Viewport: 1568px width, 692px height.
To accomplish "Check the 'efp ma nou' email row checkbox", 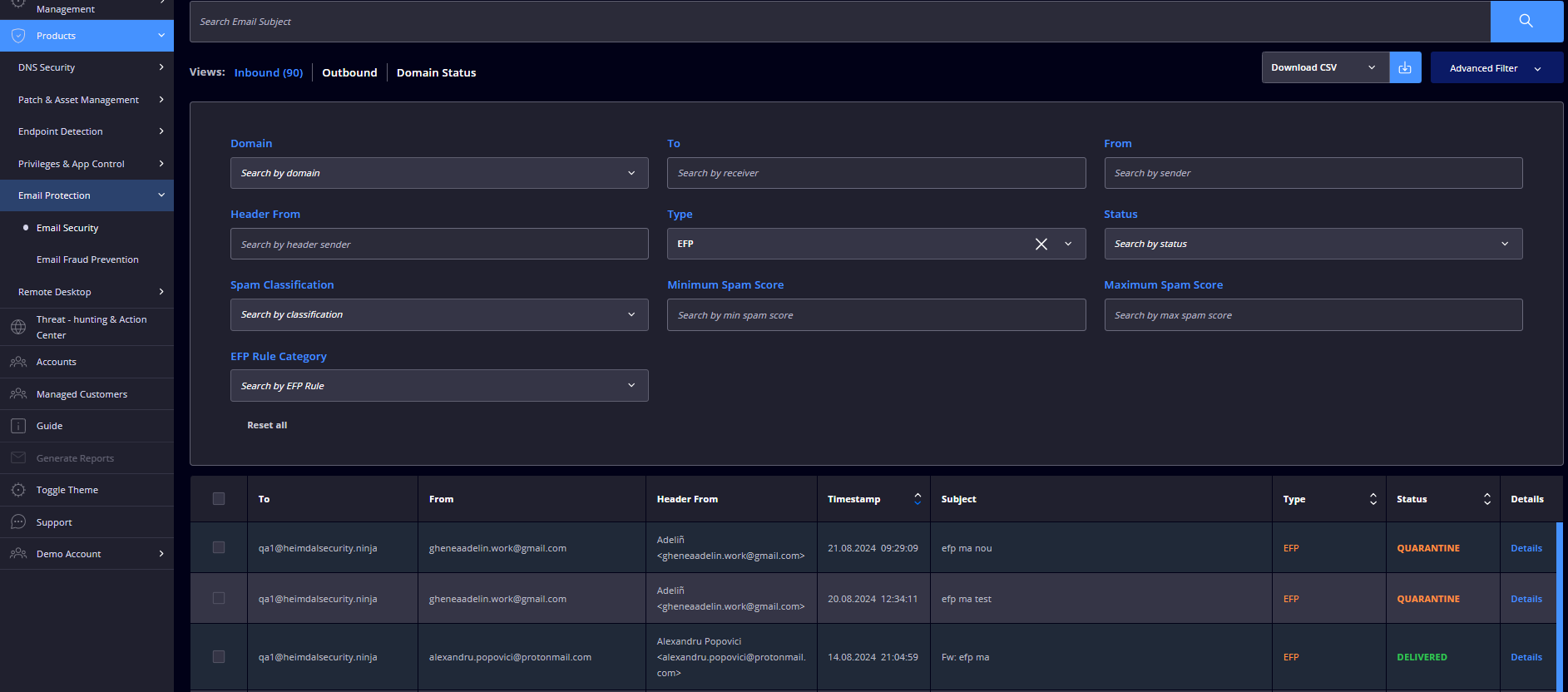I will 219,547.
